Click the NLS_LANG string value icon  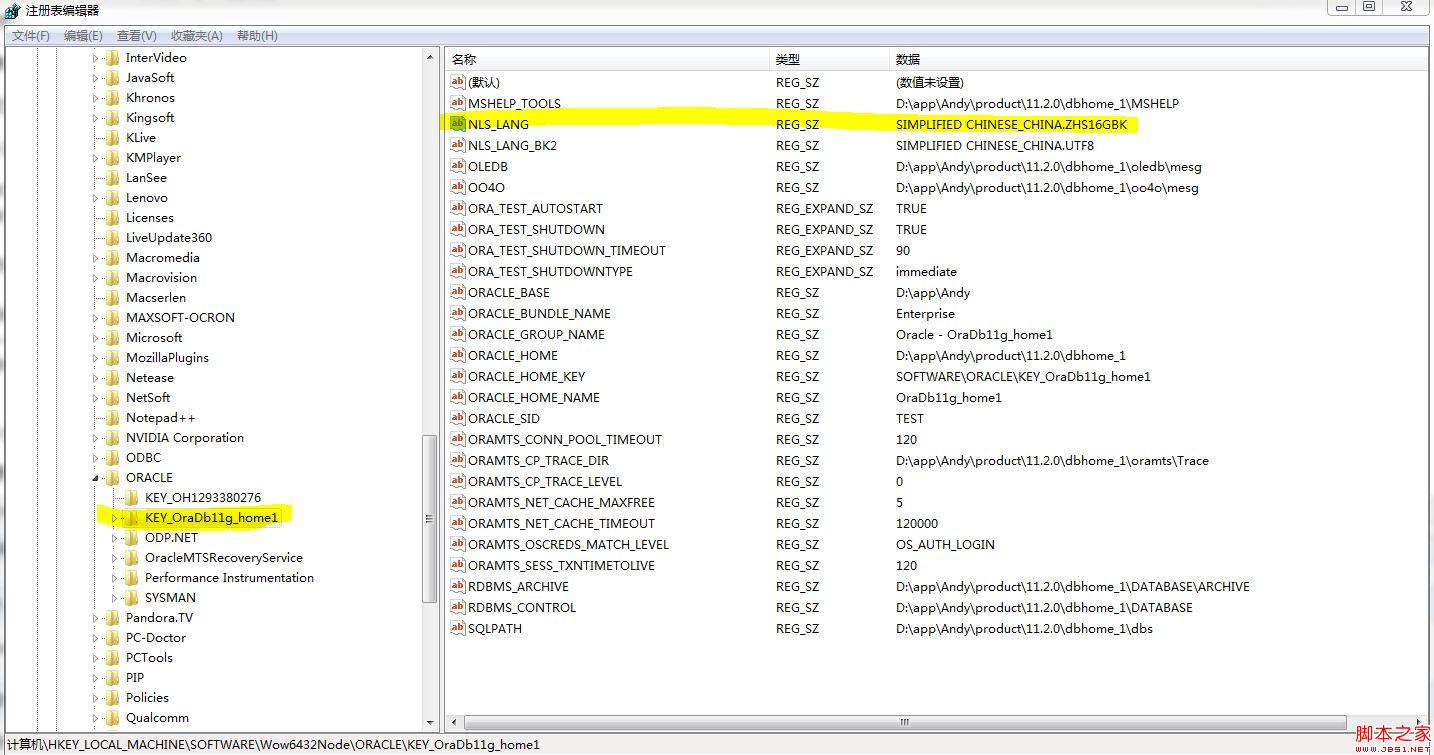pyautogui.click(x=458, y=124)
